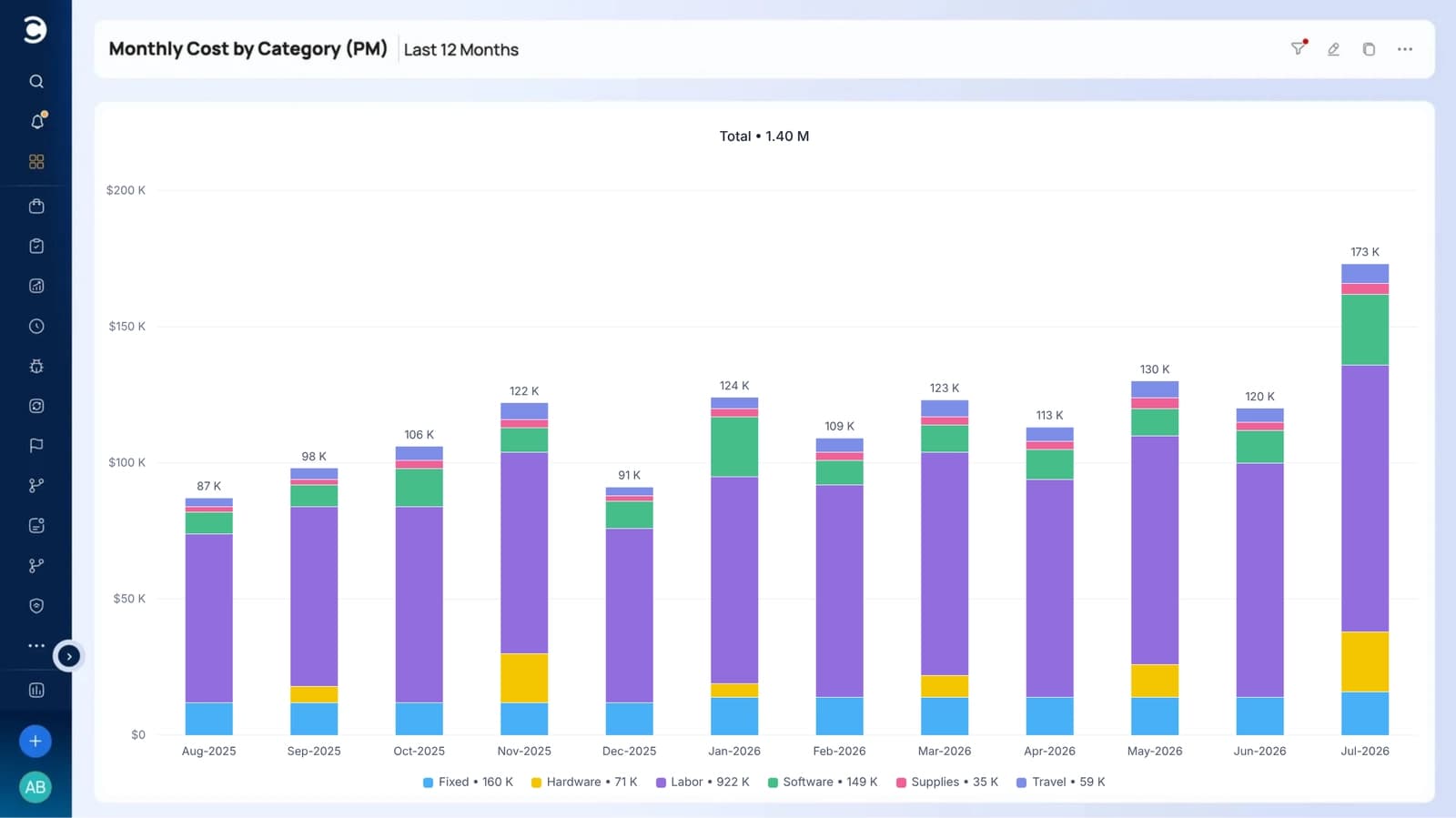Viewport: 1456px width, 818px height.
Task: Click the branch icon directly below the flag
Action: [x=36, y=485]
